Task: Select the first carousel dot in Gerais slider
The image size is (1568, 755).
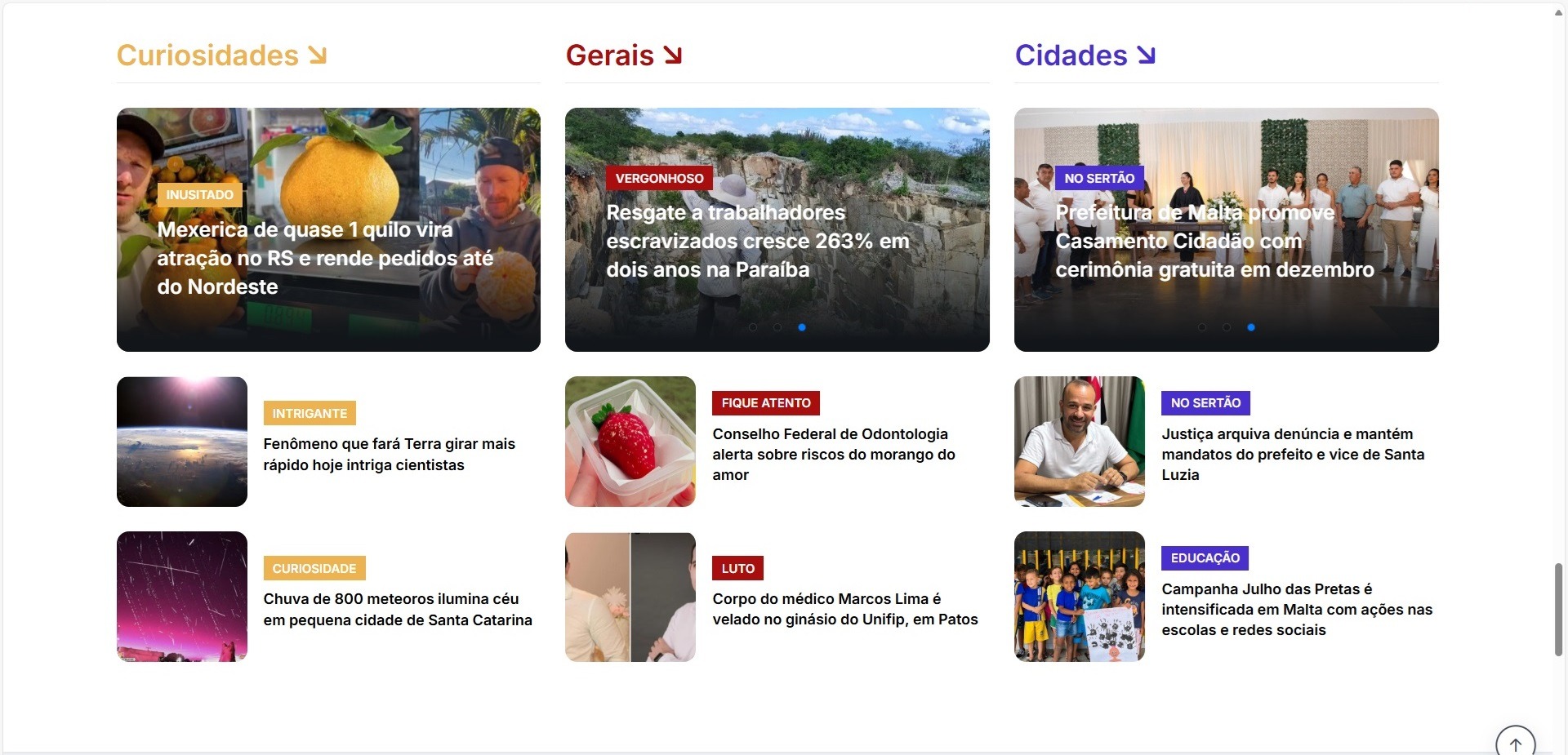Action: 753,327
